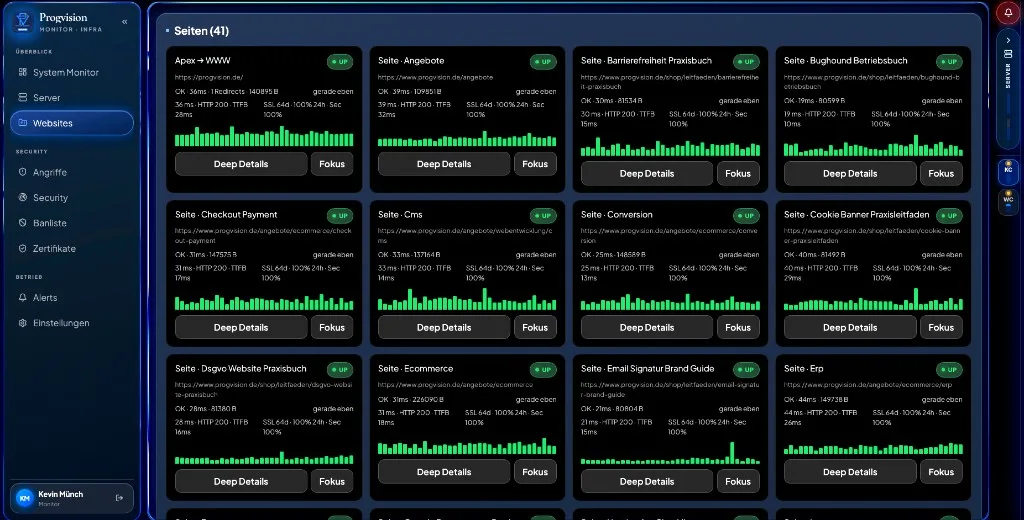Open the Banliste page
The width and height of the screenshot is (1024, 520).
coord(72,223)
